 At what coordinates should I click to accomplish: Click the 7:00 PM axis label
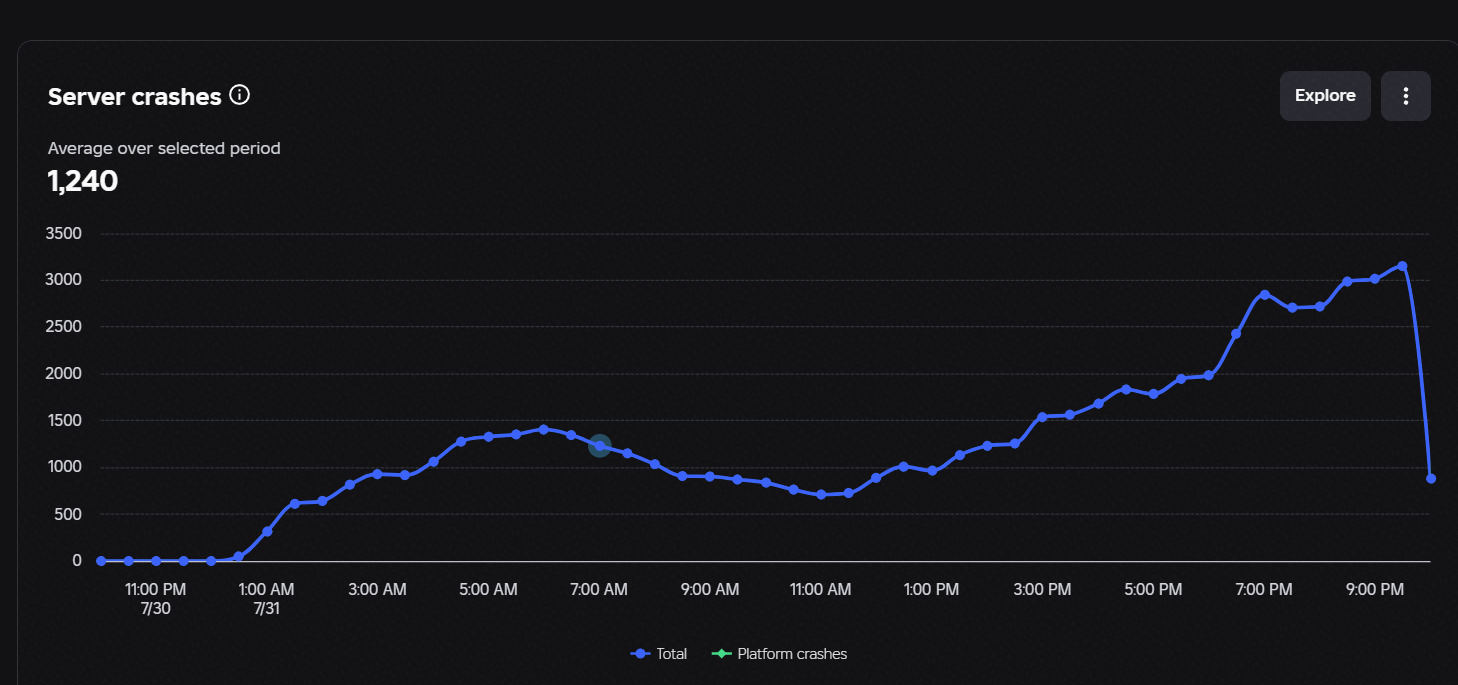(1264, 590)
